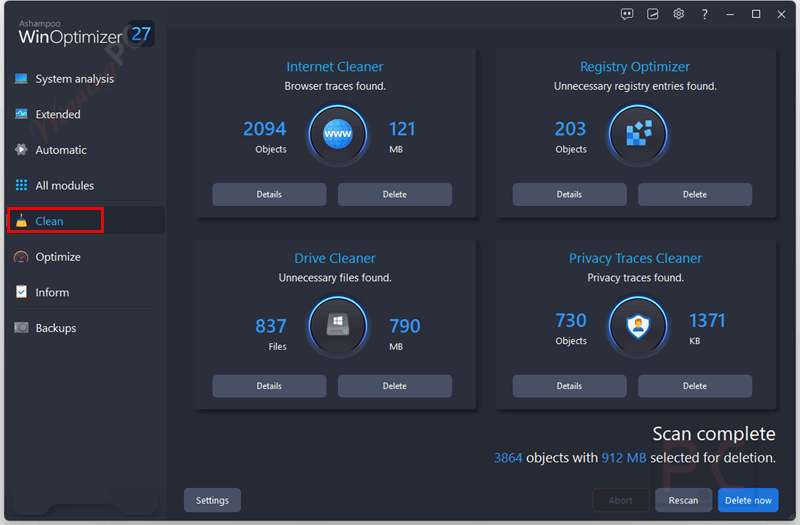Click 'Privacy traces found.' text
The width and height of the screenshot is (800, 525).
point(635,278)
